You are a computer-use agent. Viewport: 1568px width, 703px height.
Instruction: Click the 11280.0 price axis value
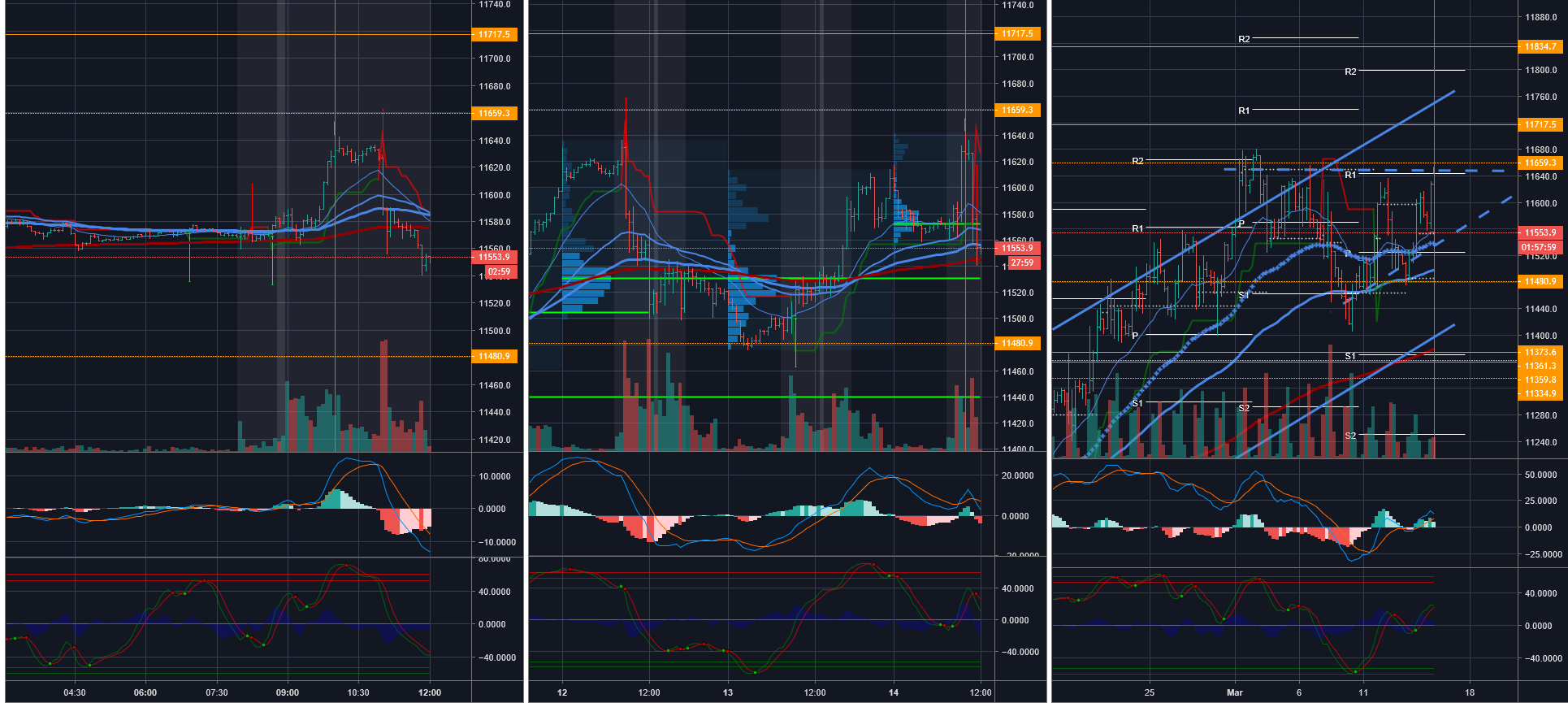(x=1541, y=415)
